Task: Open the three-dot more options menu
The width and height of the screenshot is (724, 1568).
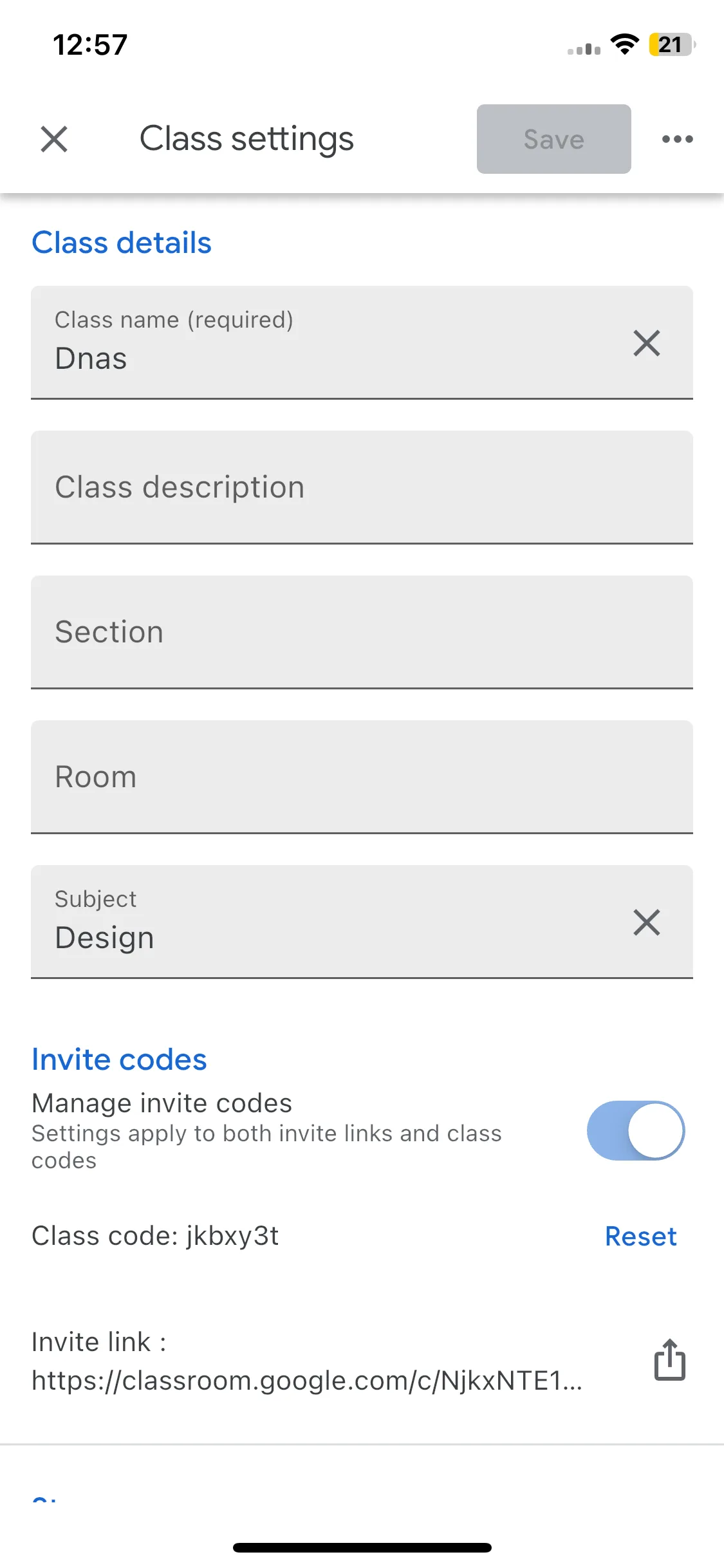Action: click(678, 139)
